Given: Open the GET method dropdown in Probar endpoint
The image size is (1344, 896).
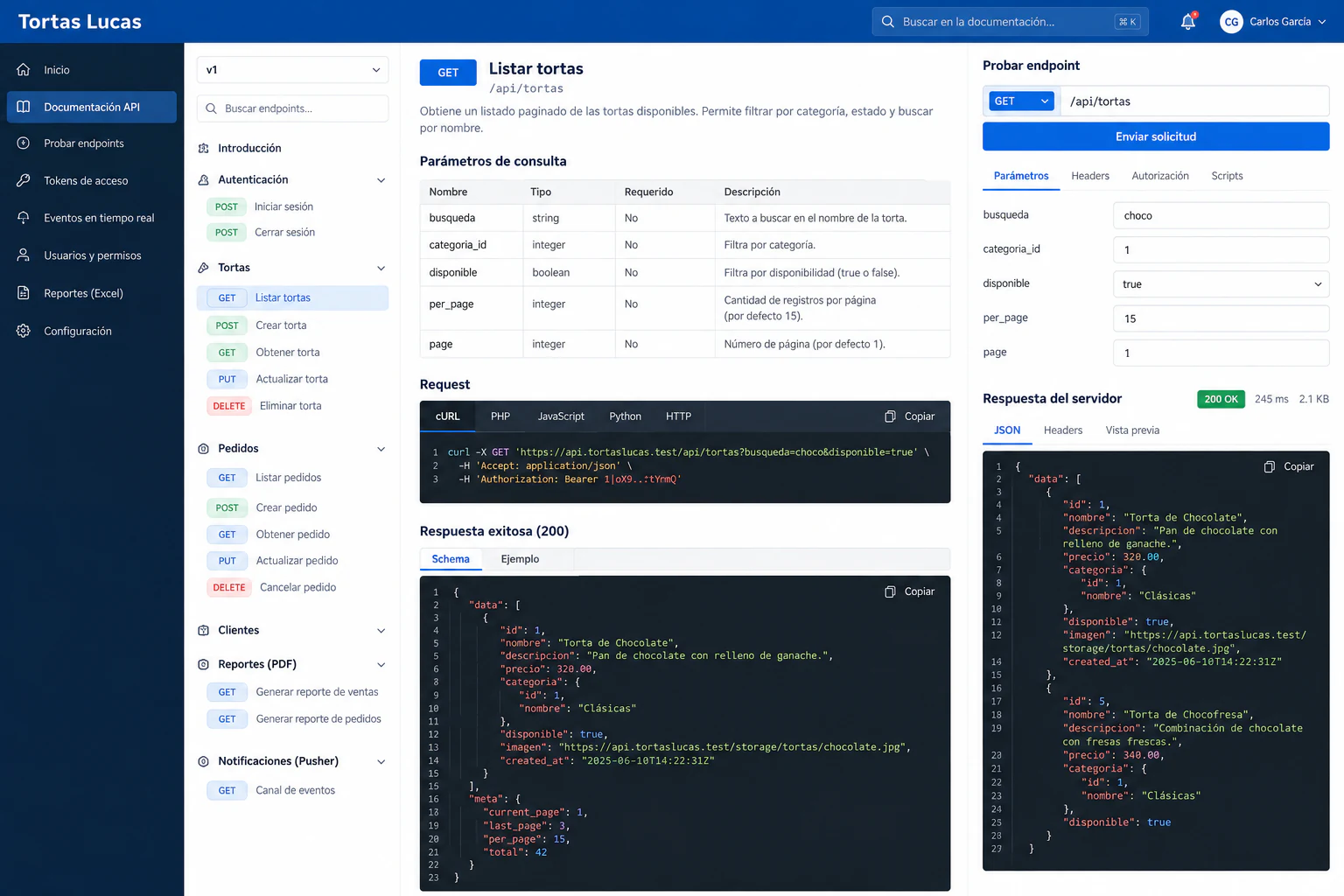Looking at the screenshot, I should pos(1021,101).
